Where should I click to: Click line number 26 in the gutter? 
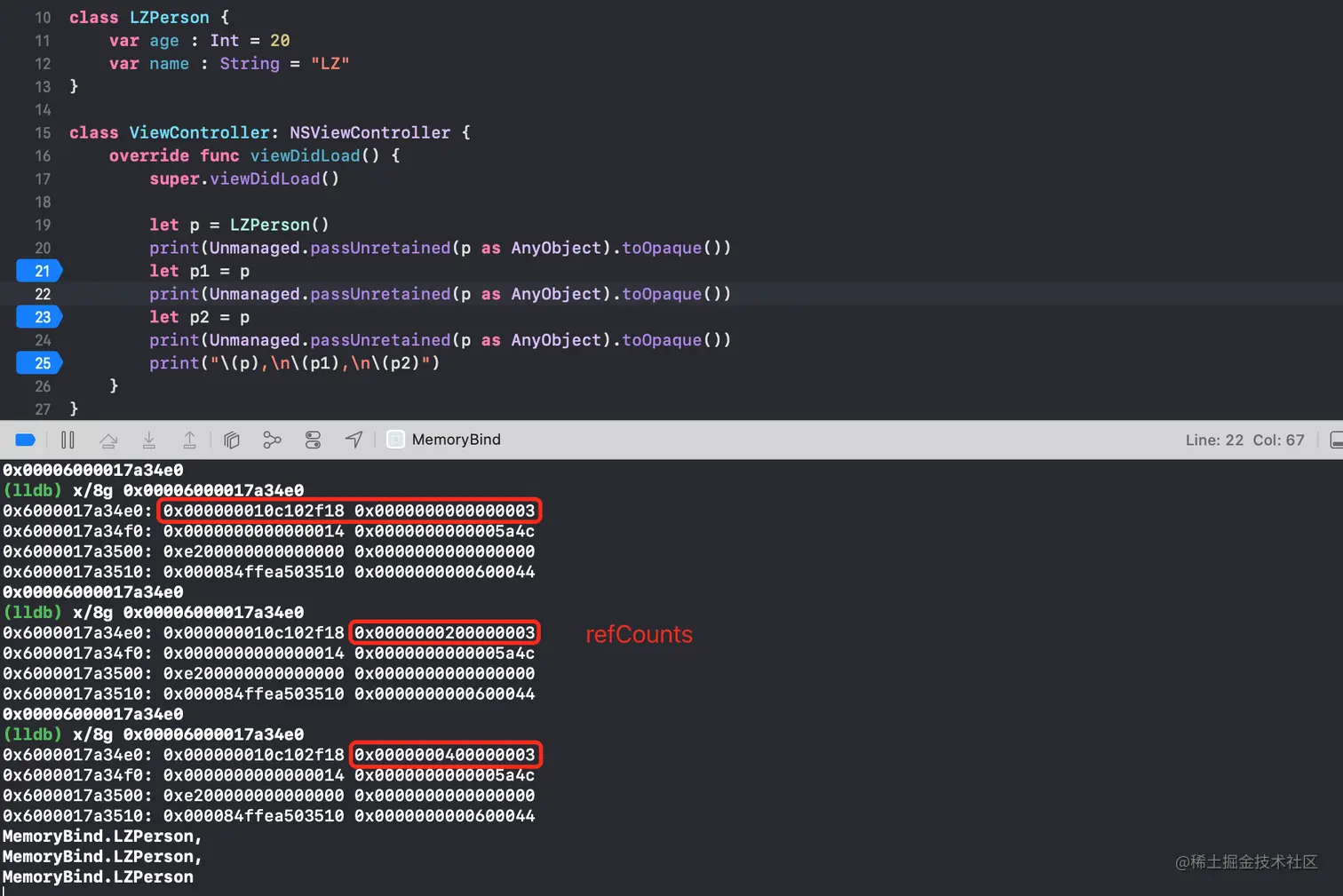pyautogui.click(x=43, y=386)
